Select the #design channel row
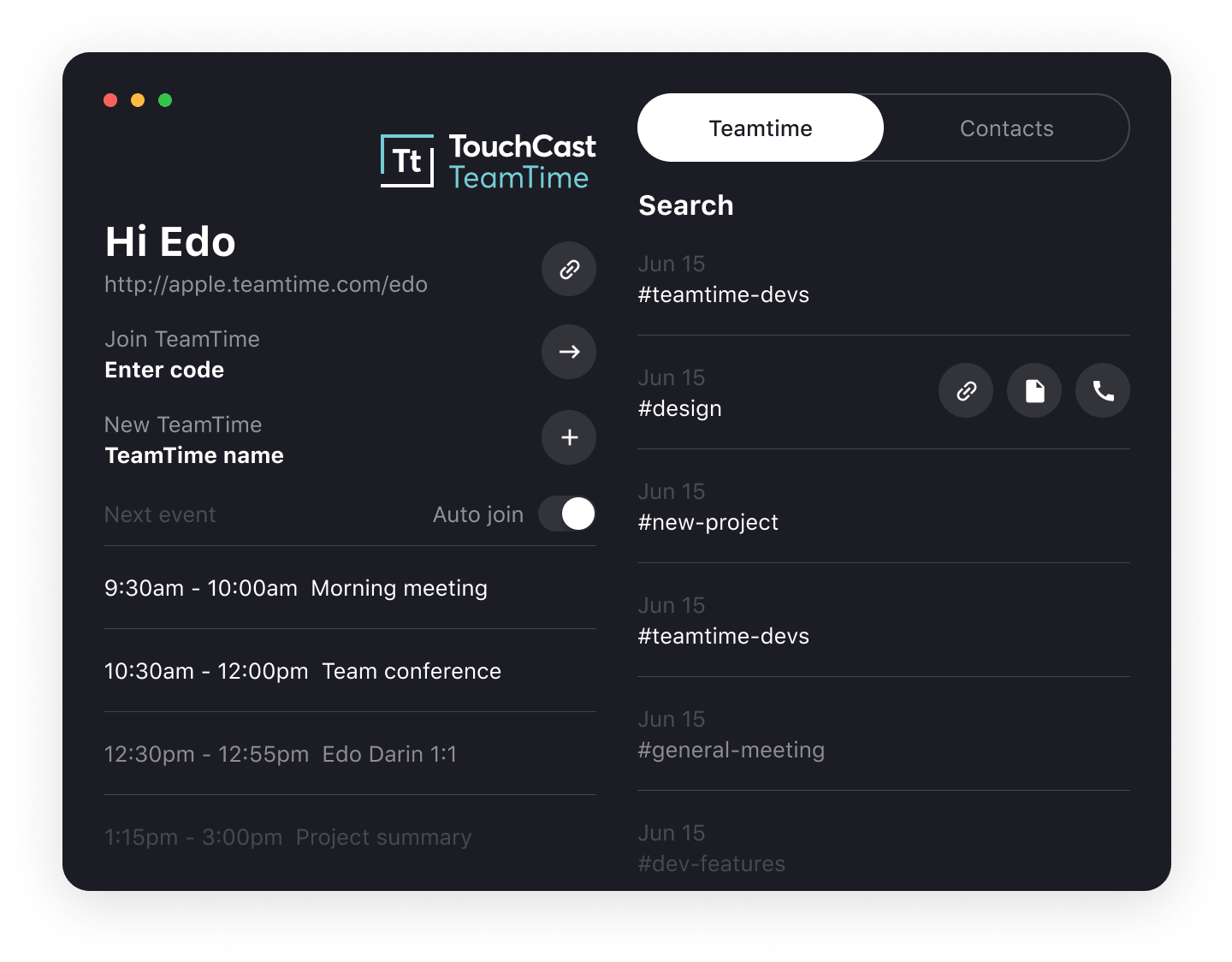 click(x=884, y=393)
